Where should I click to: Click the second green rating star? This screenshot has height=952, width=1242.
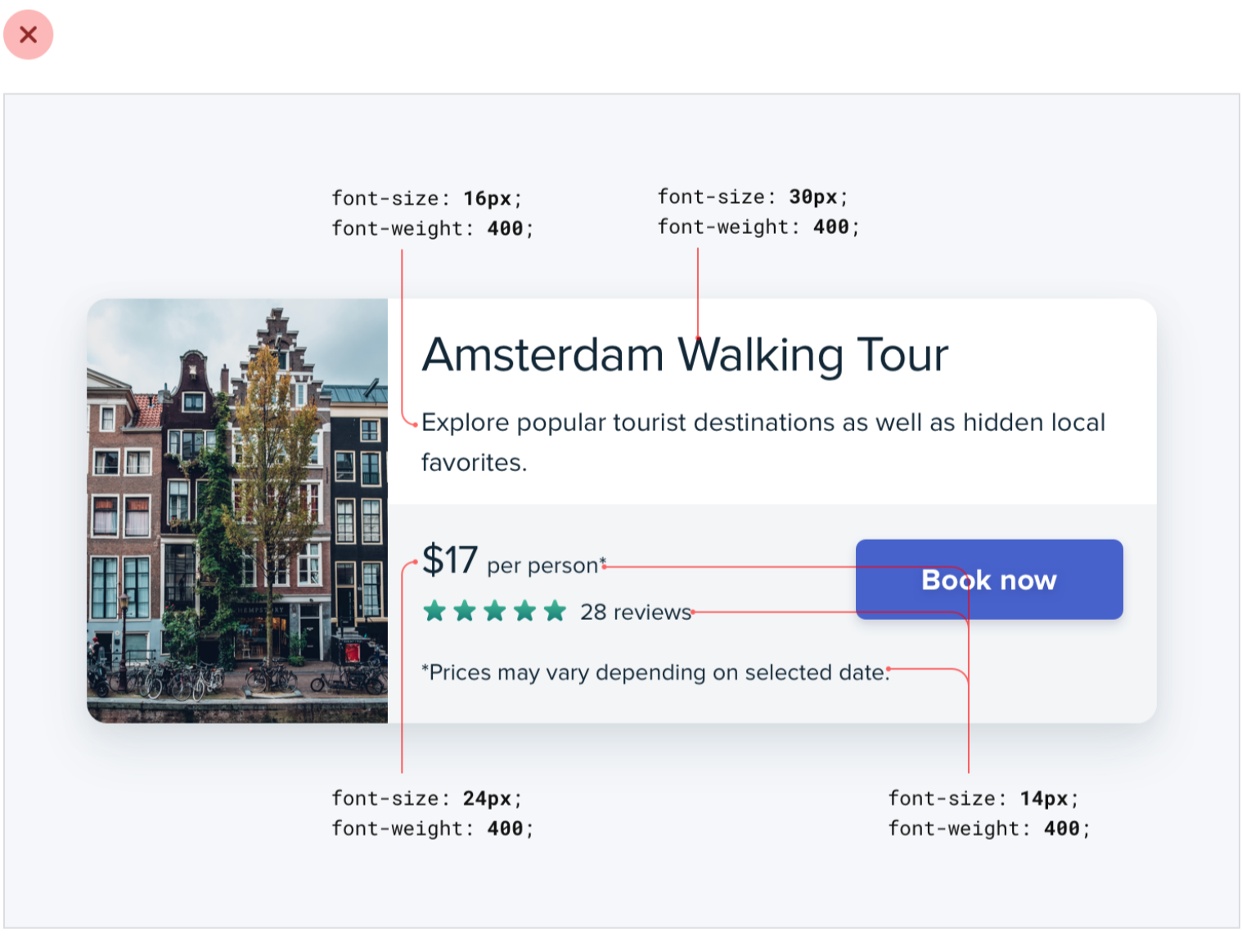coord(465,611)
